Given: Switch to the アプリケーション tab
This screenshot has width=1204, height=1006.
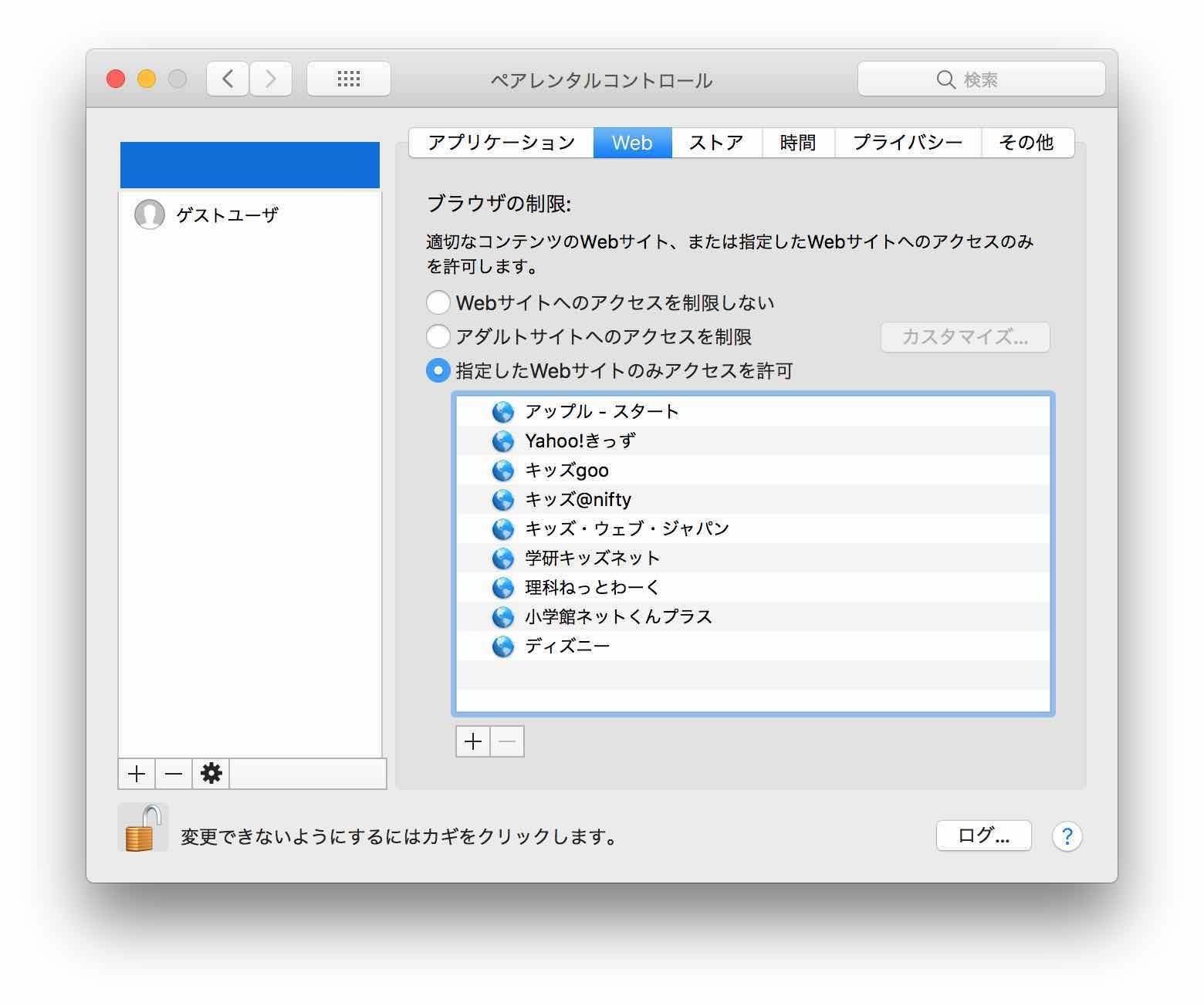Looking at the screenshot, I should 501,143.
